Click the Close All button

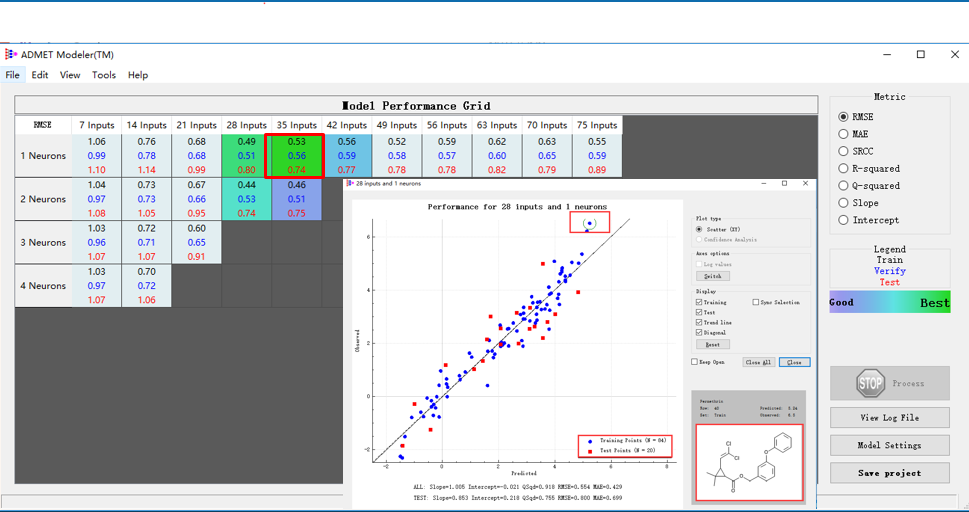click(758, 362)
